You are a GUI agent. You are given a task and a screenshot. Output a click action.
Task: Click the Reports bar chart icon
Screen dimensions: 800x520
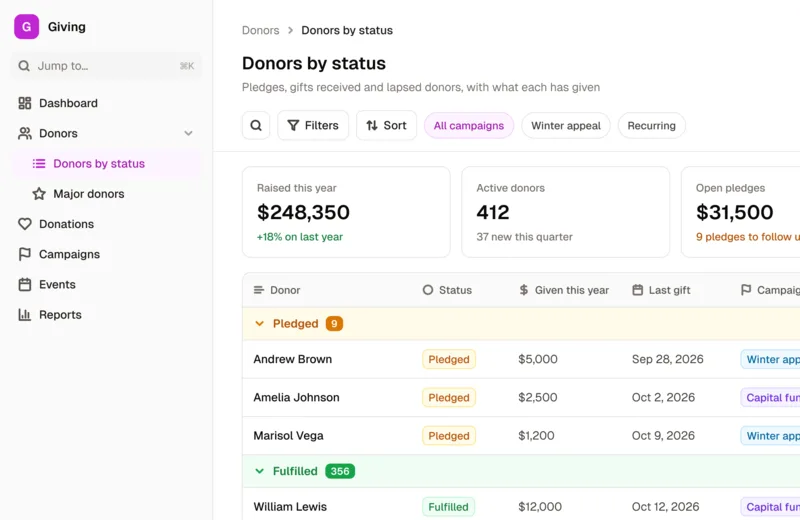24,314
